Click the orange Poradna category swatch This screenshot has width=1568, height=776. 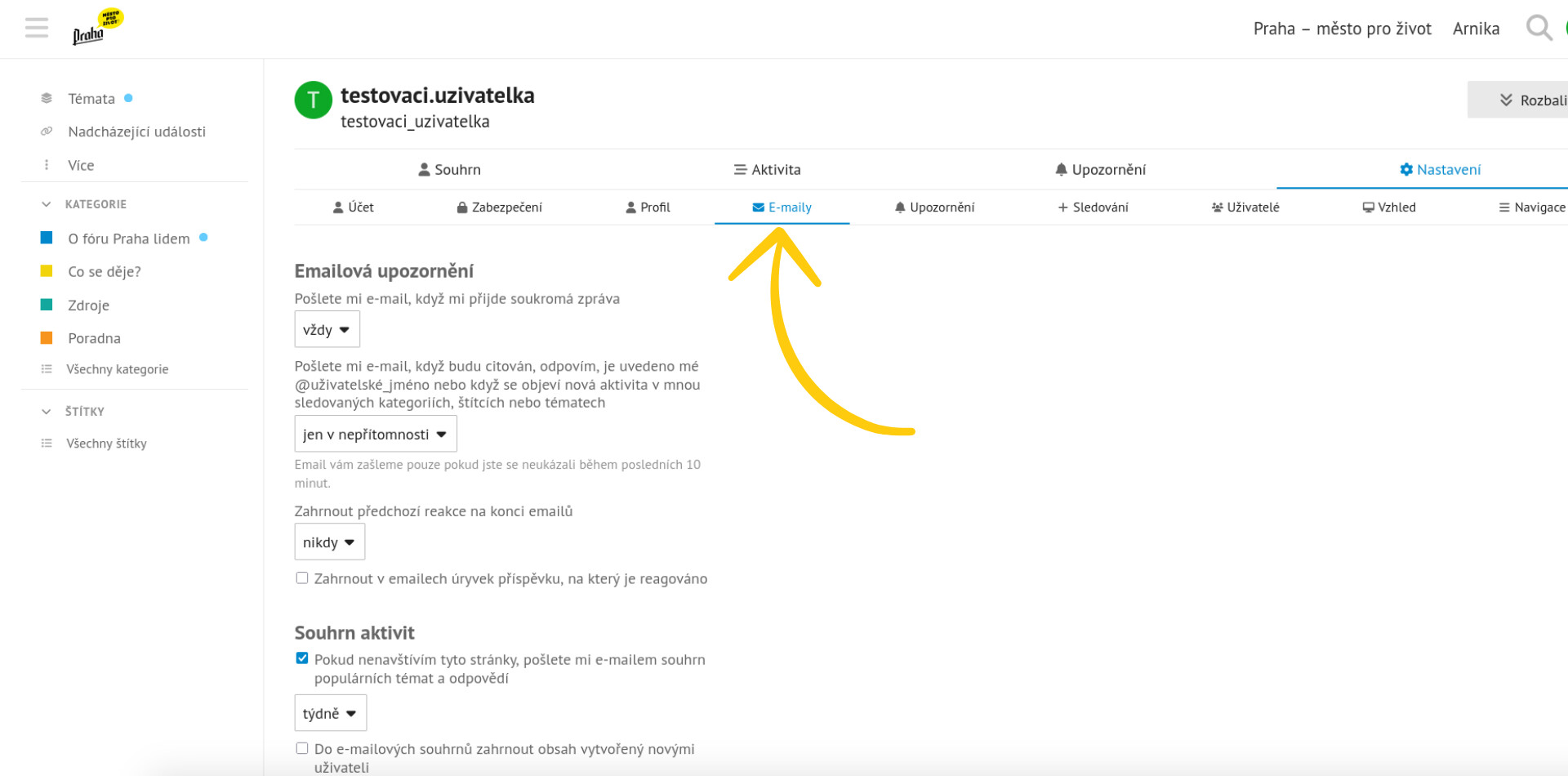coord(47,338)
